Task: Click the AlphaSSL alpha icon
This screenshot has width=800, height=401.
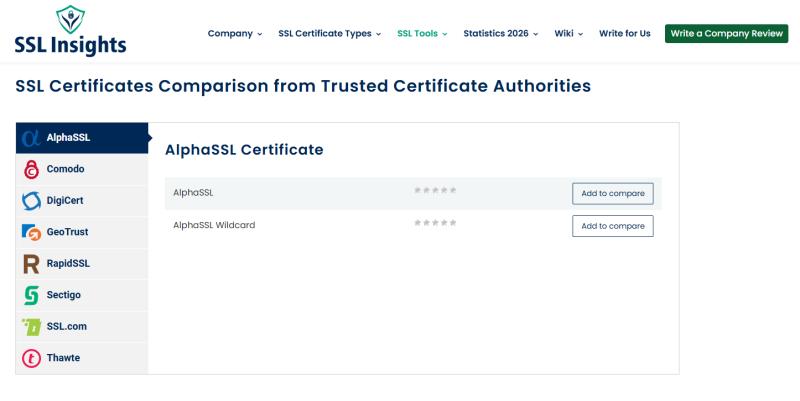Action: coord(31,138)
